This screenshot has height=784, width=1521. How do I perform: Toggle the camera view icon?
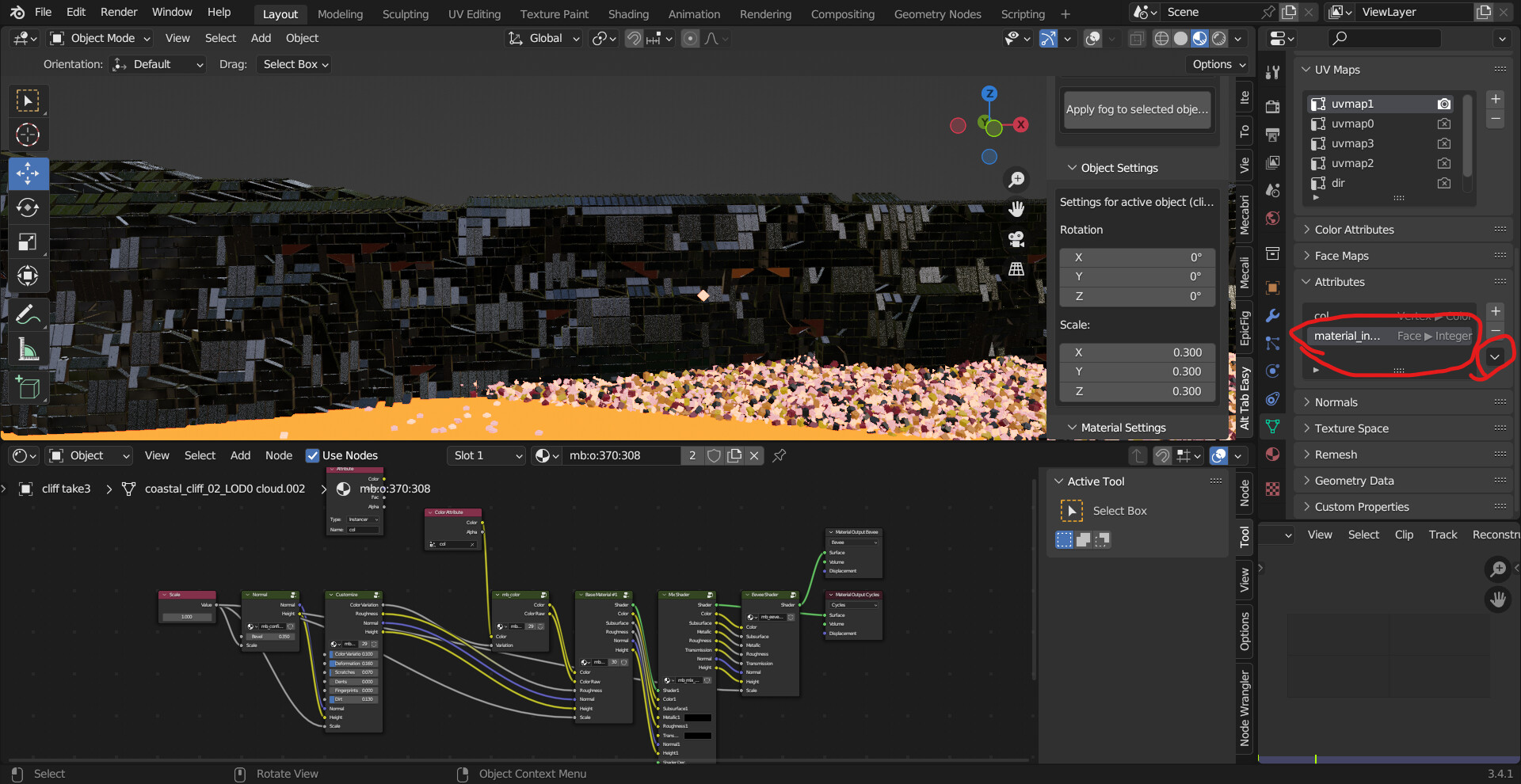coord(1016,239)
